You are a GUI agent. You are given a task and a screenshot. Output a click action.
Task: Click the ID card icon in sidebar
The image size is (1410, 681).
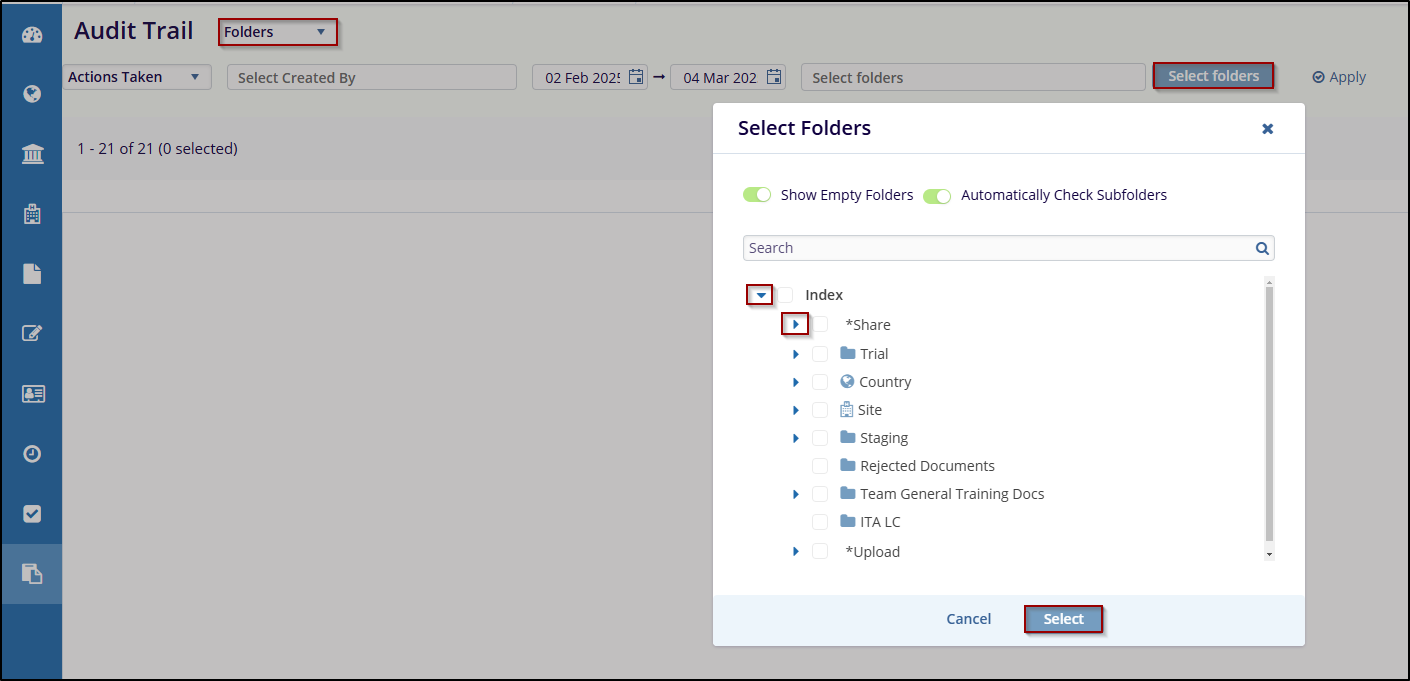[x=32, y=394]
